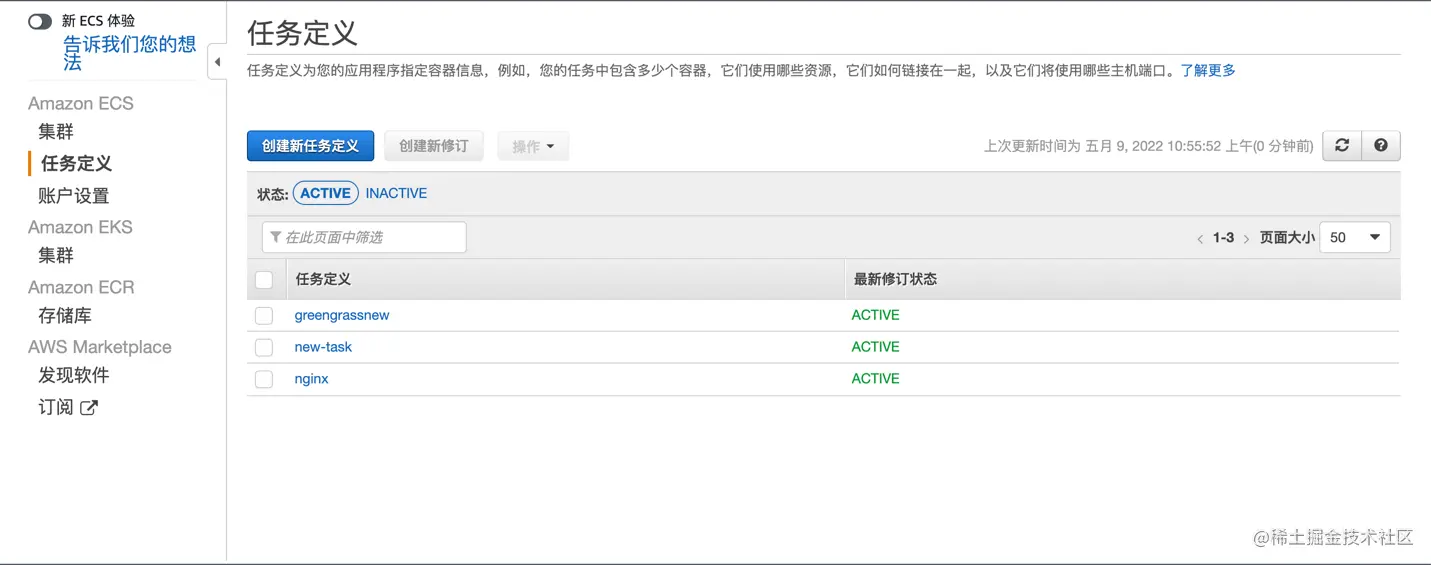Image resolution: width=1431 pixels, height=565 pixels.
Task: Click the 创建新任务定义 button
Action: coord(310,146)
